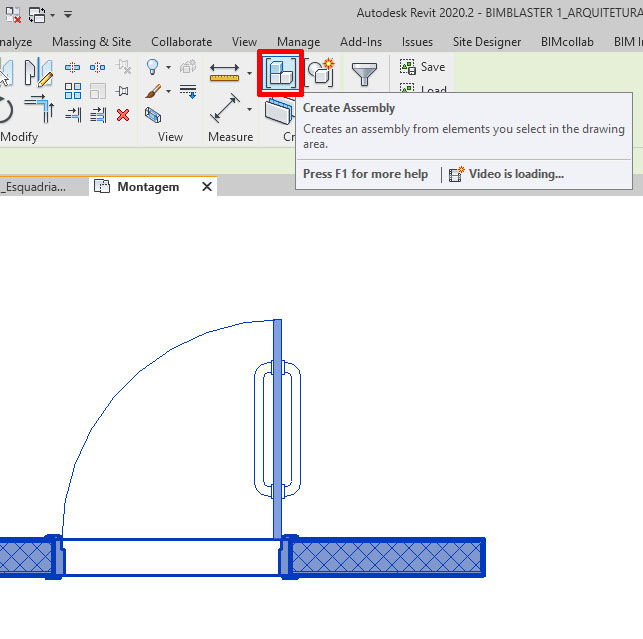Go to the Manage ribbon tab
The width and height of the screenshot is (643, 639).
pos(299,42)
